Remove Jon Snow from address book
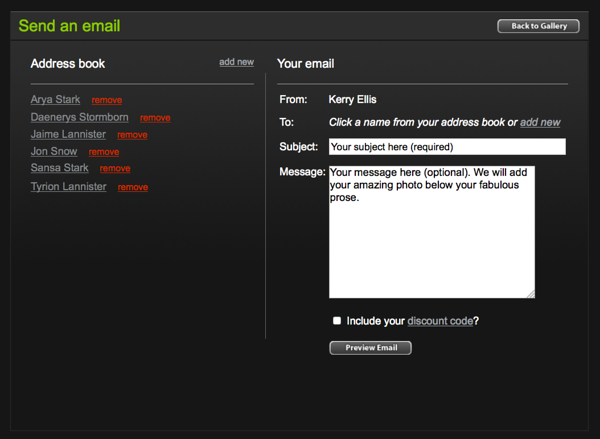Viewport: 600px width, 439px height. [104, 152]
